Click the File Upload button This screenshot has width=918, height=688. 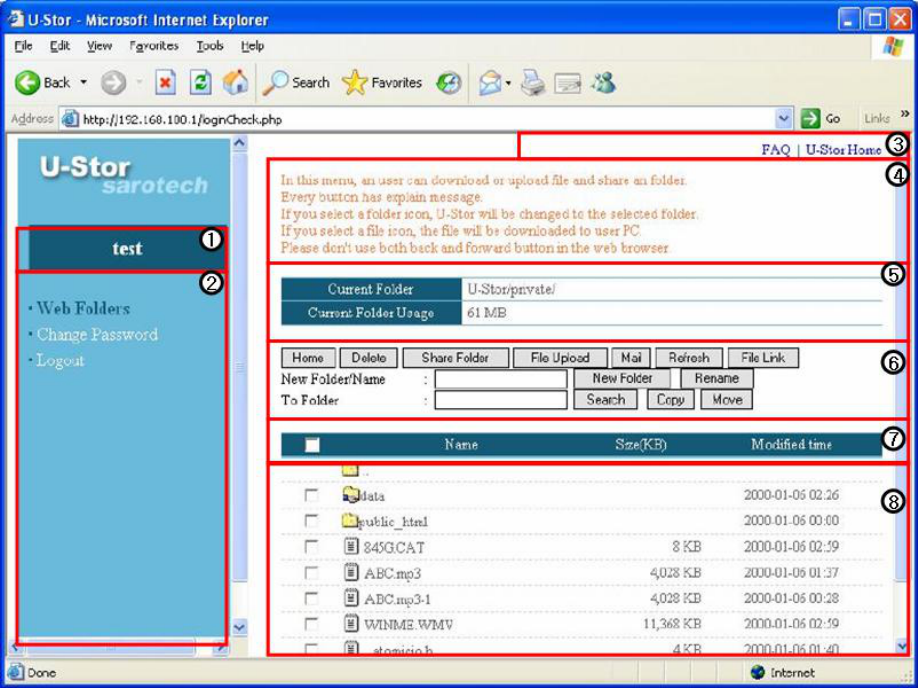tap(560, 358)
